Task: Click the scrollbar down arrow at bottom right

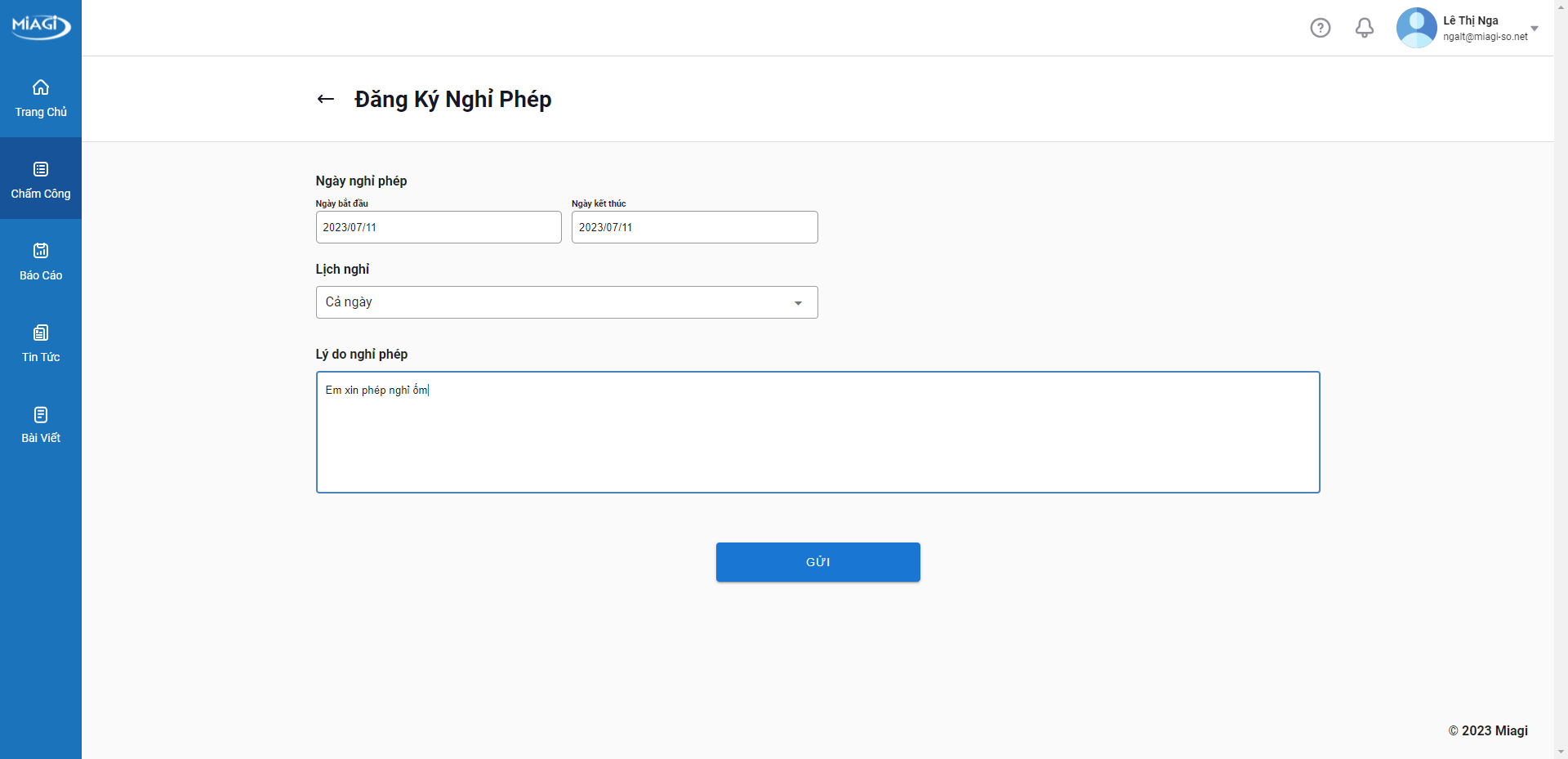Action: click(1561, 752)
